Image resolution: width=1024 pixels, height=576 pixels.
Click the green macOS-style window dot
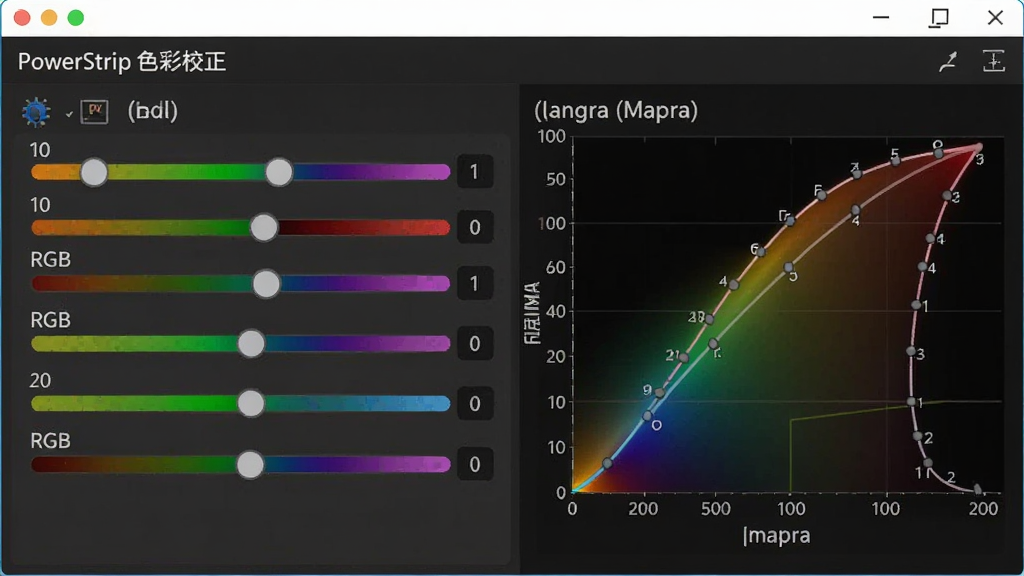coord(76,18)
